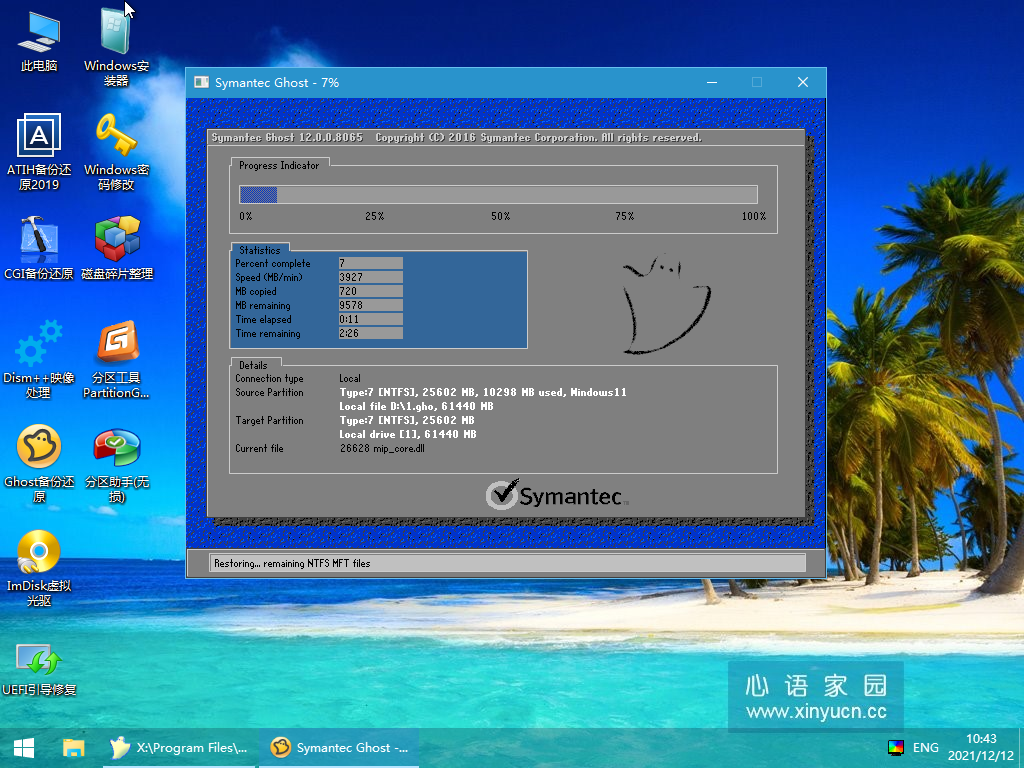Click the Symantec Ghost 12.0.0.8065 copyright header
The image size is (1024, 768).
(x=456, y=137)
